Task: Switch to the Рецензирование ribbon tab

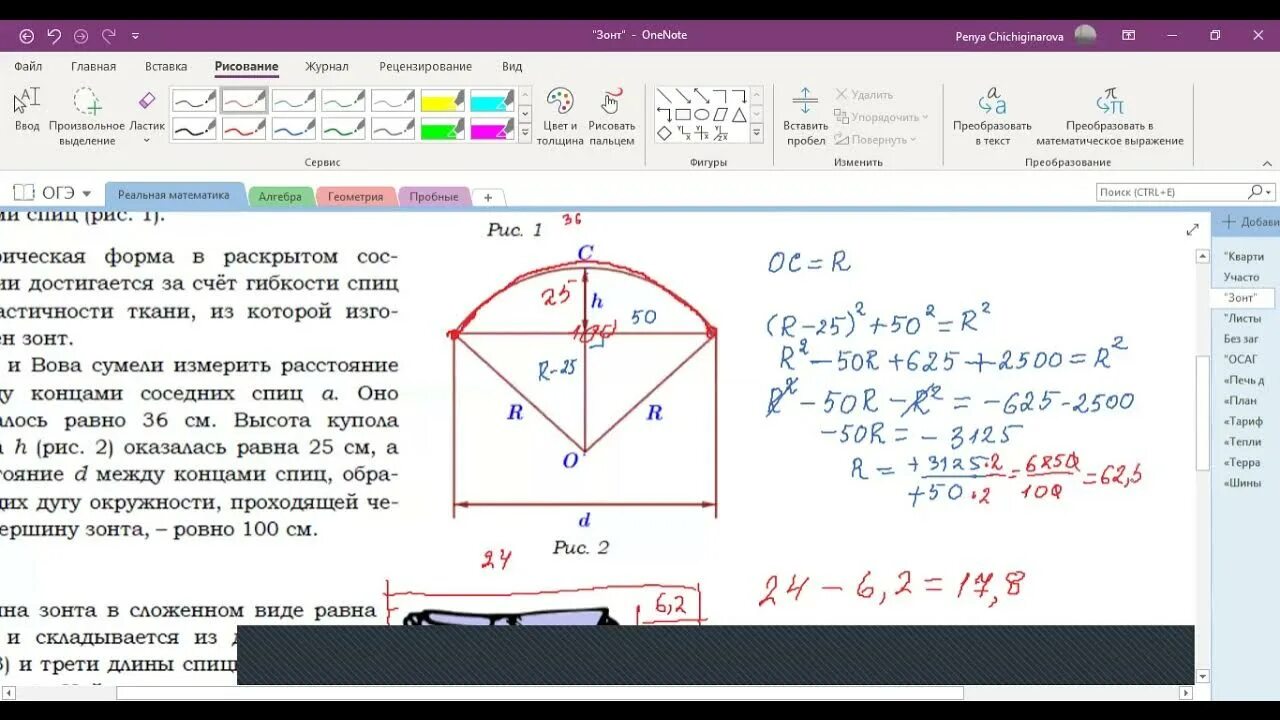Action: (x=425, y=67)
